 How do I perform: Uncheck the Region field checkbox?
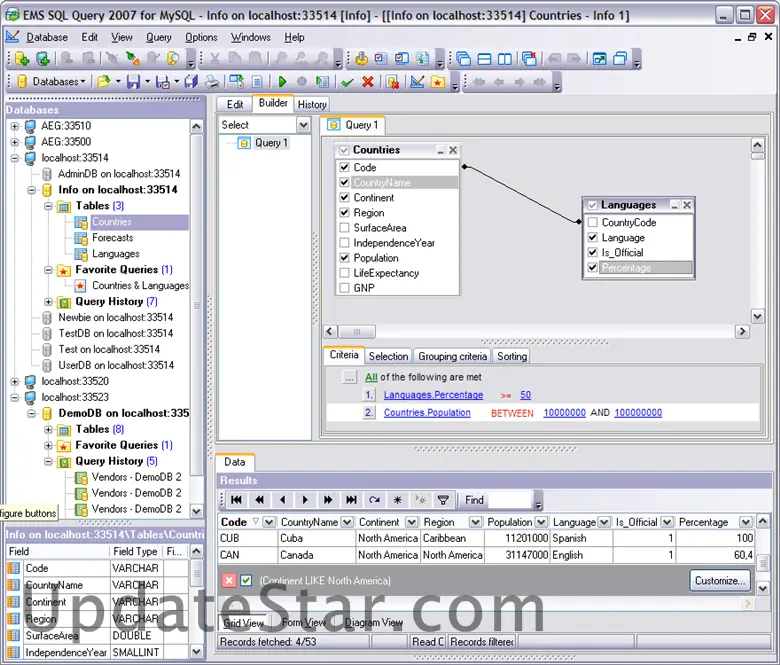click(x=344, y=212)
